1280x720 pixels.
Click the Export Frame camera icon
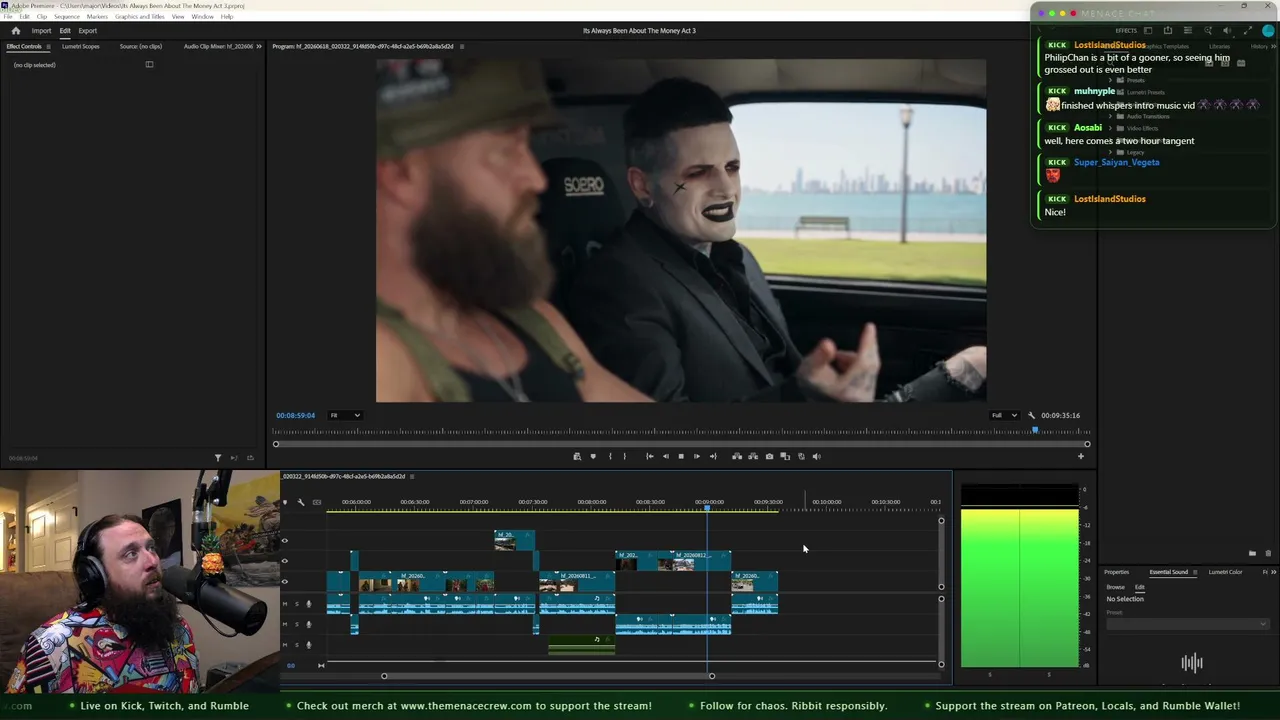point(769,457)
